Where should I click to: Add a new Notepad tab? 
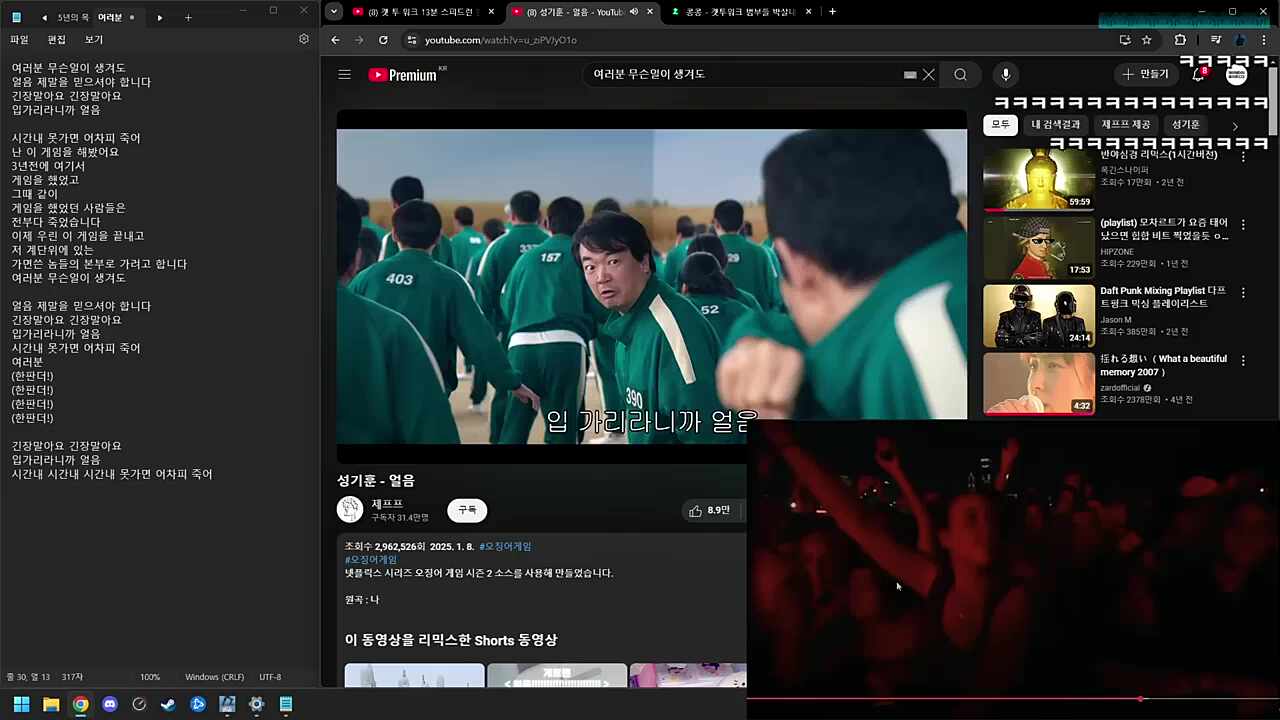point(188,17)
